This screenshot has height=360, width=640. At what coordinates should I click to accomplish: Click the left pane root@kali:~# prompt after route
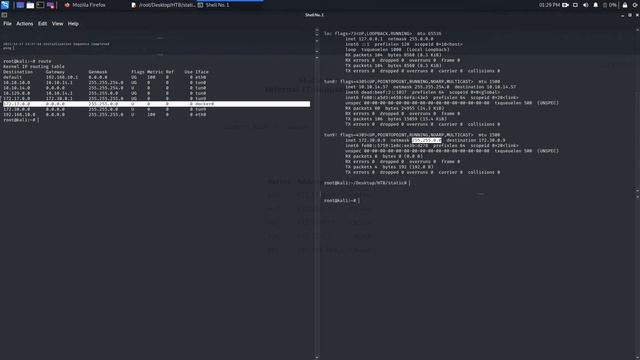20,120
